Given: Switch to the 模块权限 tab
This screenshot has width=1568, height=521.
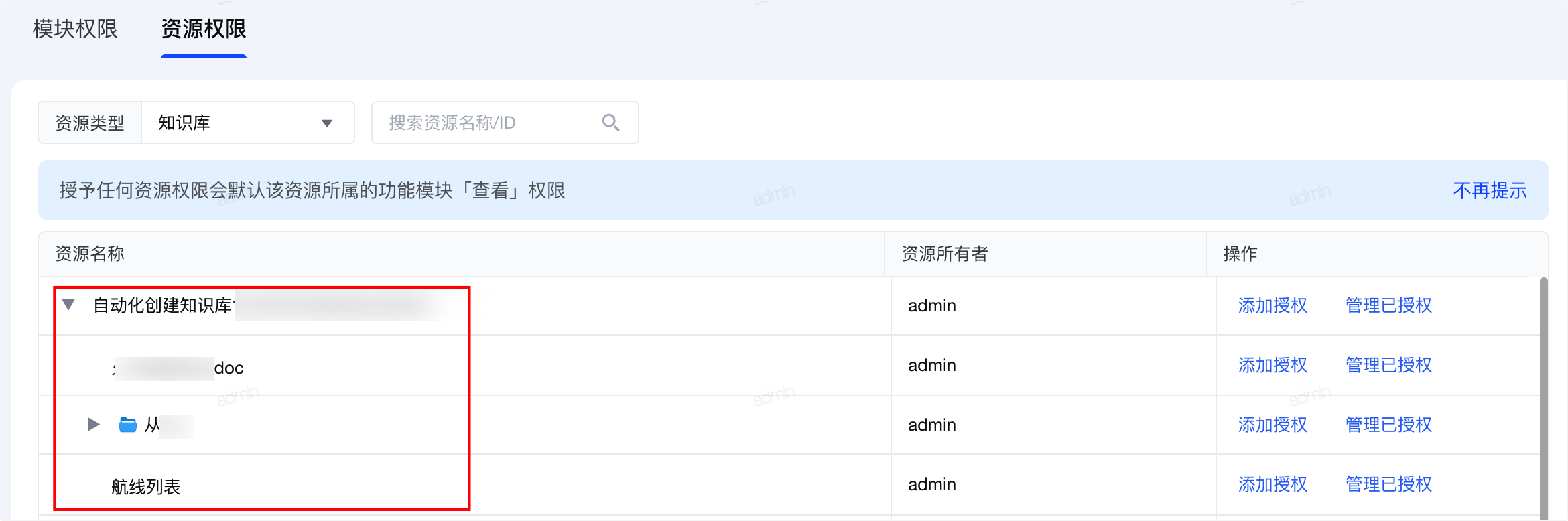Looking at the screenshot, I should [75, 29].
